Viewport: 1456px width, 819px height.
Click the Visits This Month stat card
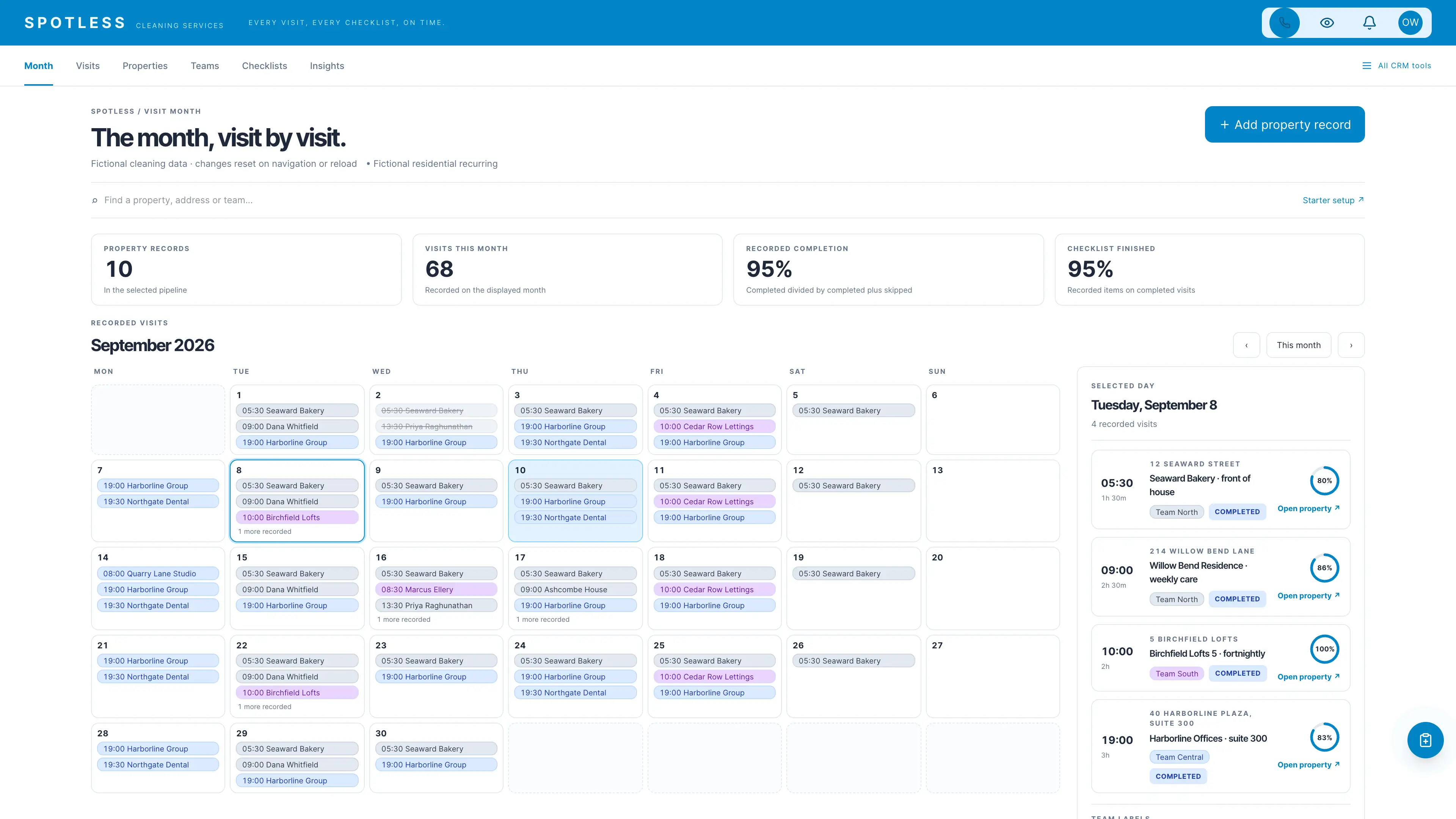point(567,270)
